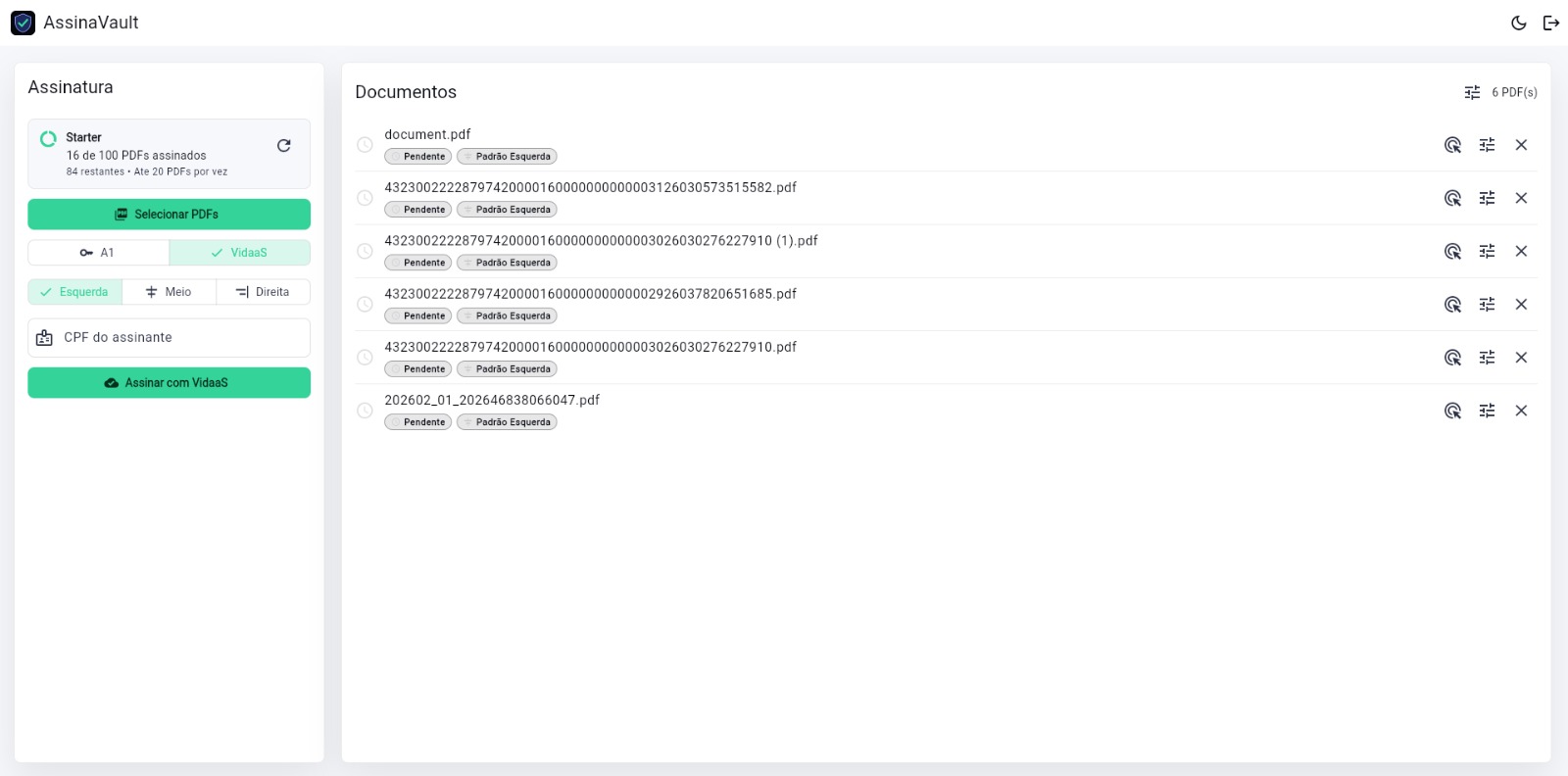The image size is (1568, 776).
Task: Open signature position picker for document.pdf
Action: [x=1453, y=145]
